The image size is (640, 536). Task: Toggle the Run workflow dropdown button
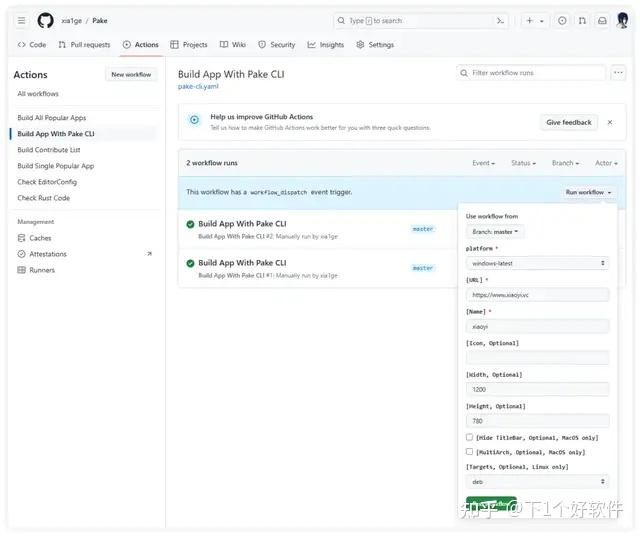(x=588, y=192)
